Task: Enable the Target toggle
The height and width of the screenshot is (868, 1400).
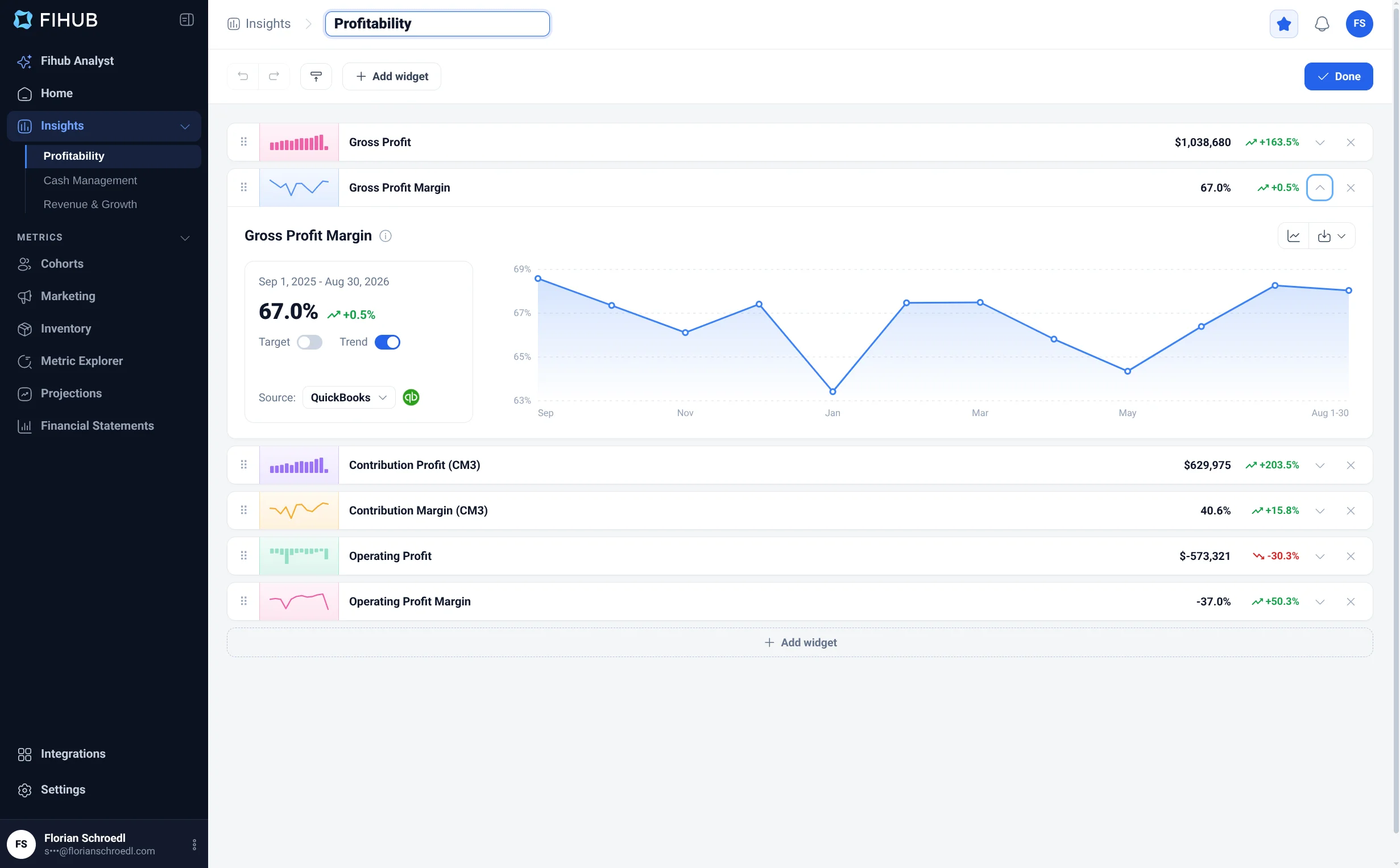Action: click(309, 342)
